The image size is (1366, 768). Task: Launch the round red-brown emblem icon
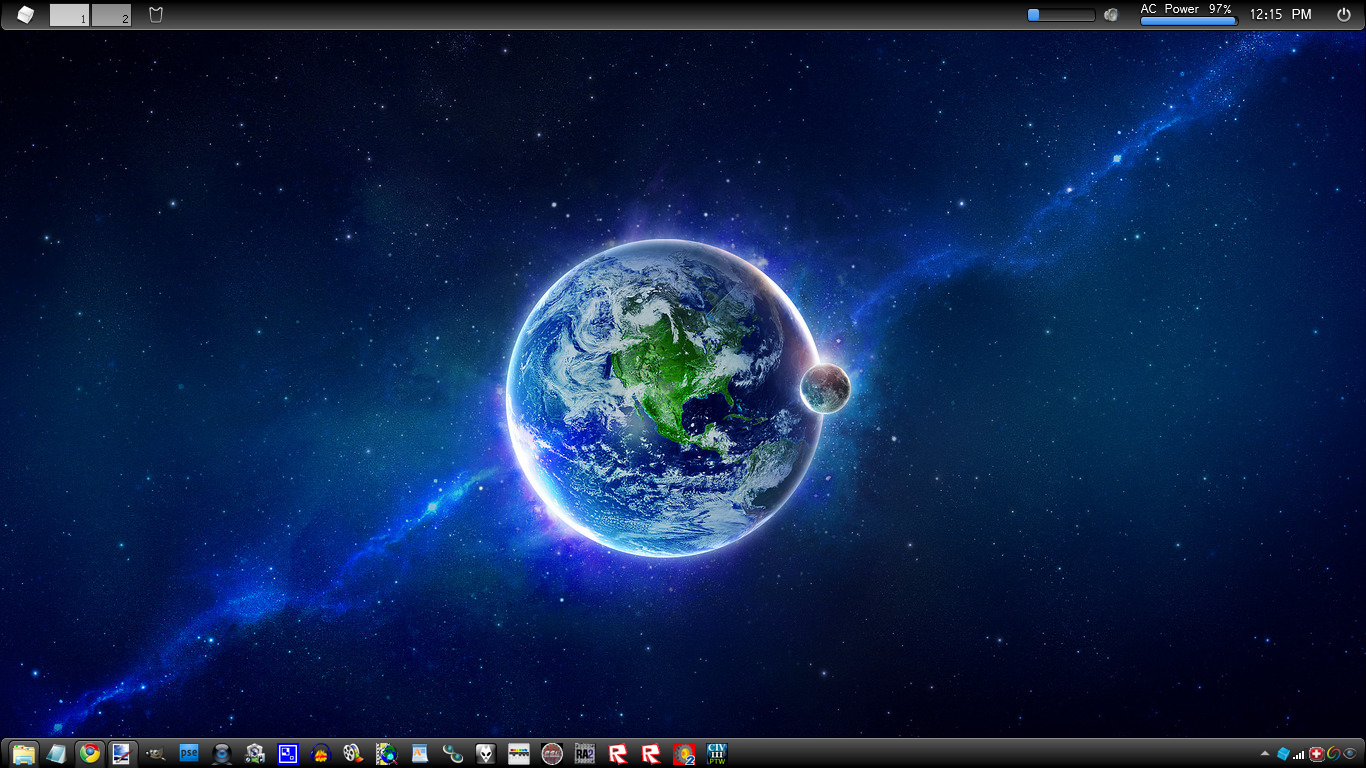551,753
